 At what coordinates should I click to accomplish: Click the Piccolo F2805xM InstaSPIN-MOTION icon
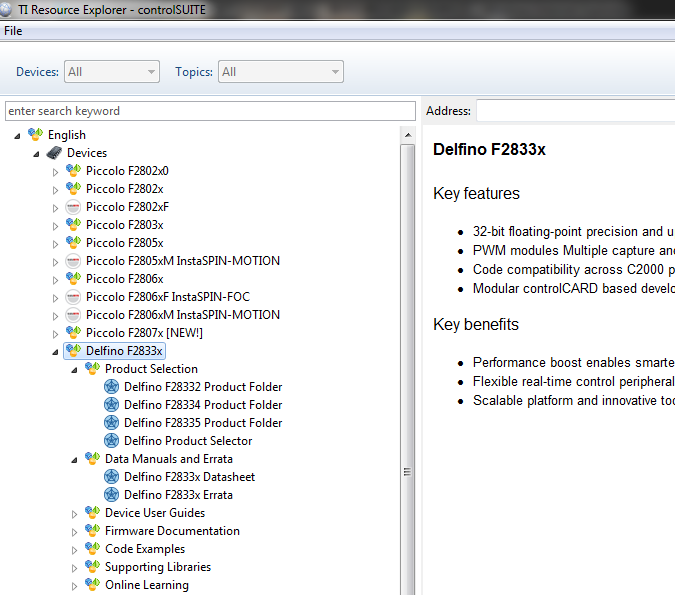tap(73, 261)
